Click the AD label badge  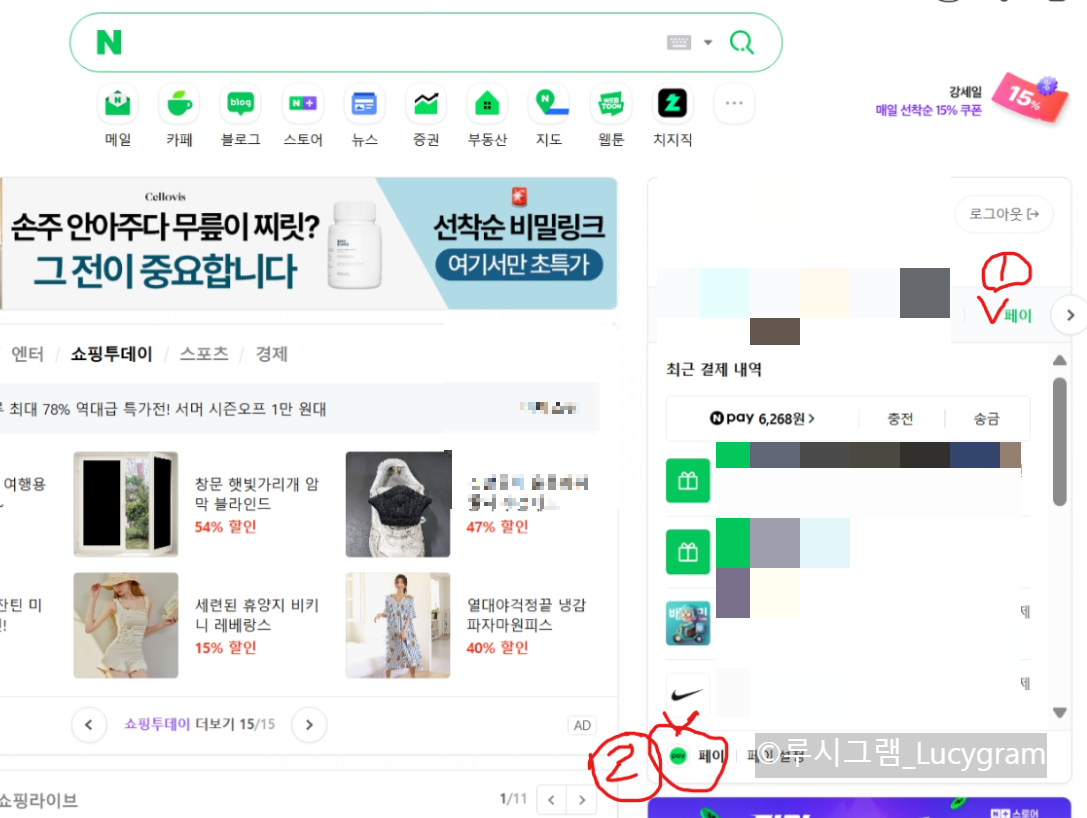click(x=582, y=725)
